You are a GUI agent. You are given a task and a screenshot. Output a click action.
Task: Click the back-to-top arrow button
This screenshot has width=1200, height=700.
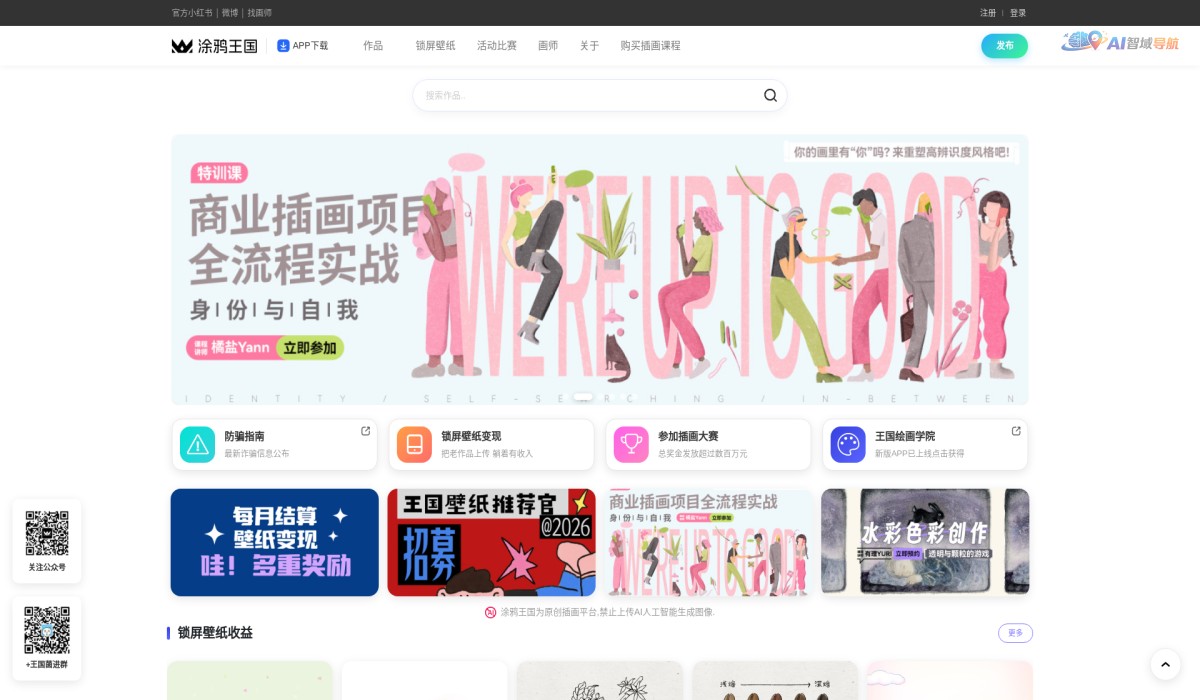coord(1165,664)
